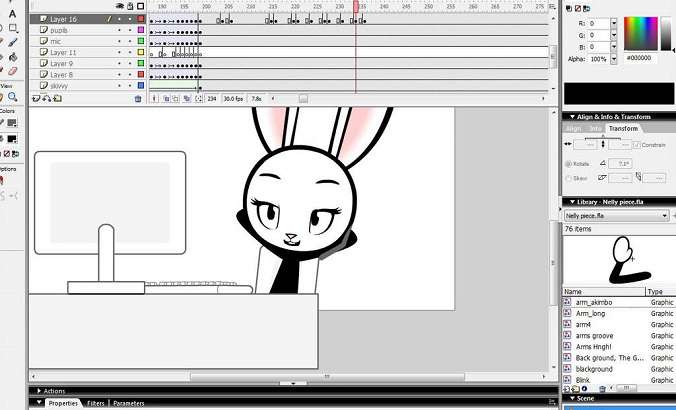676x410 pixels.
Task: Click Modify Onion Markers button
Action: [198, 99]
